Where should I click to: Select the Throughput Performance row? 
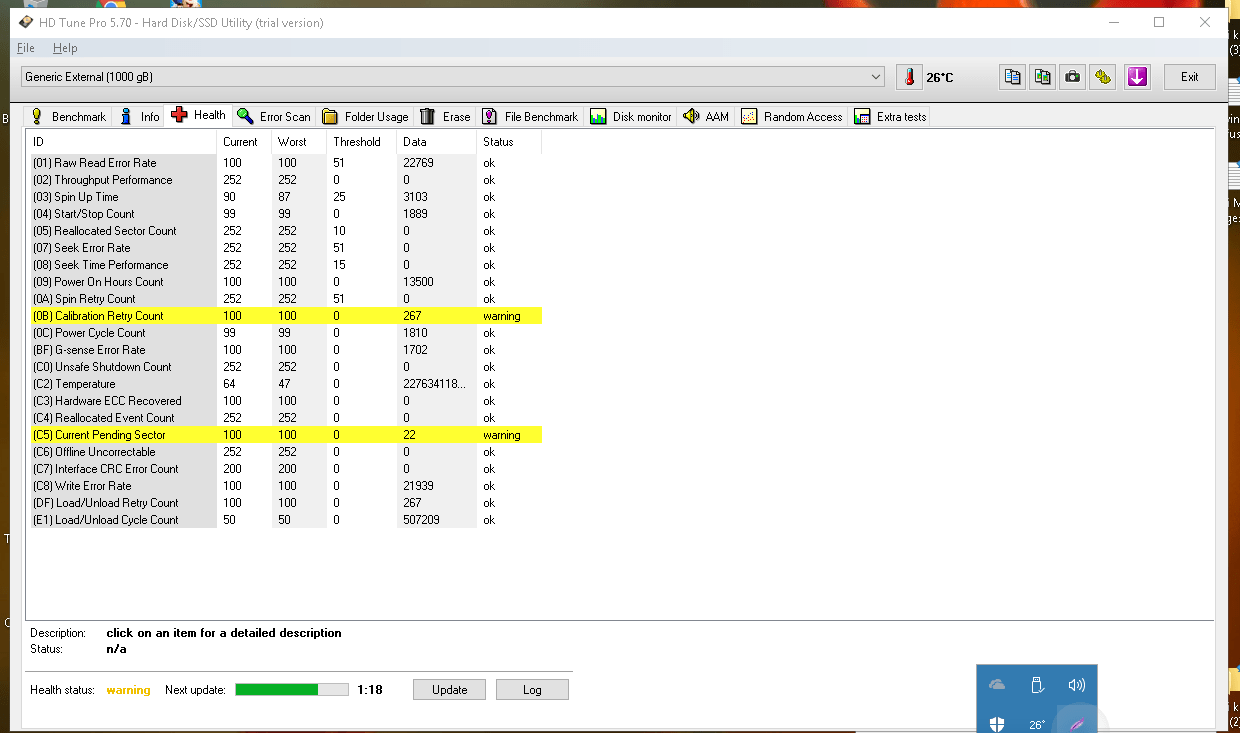[x=286, y=180]
